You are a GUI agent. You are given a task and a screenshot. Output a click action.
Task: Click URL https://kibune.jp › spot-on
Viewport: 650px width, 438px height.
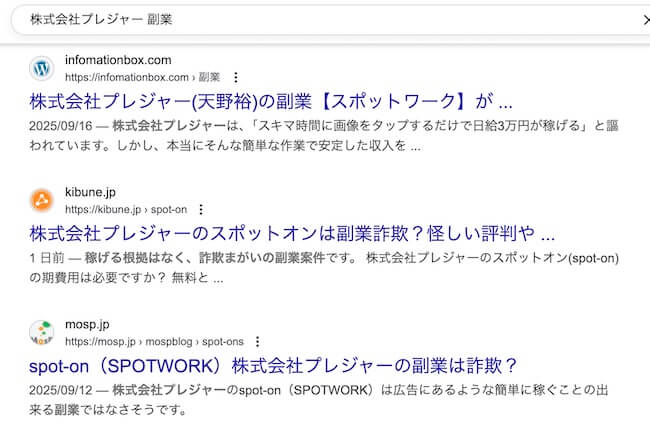[x=126, y=210]
